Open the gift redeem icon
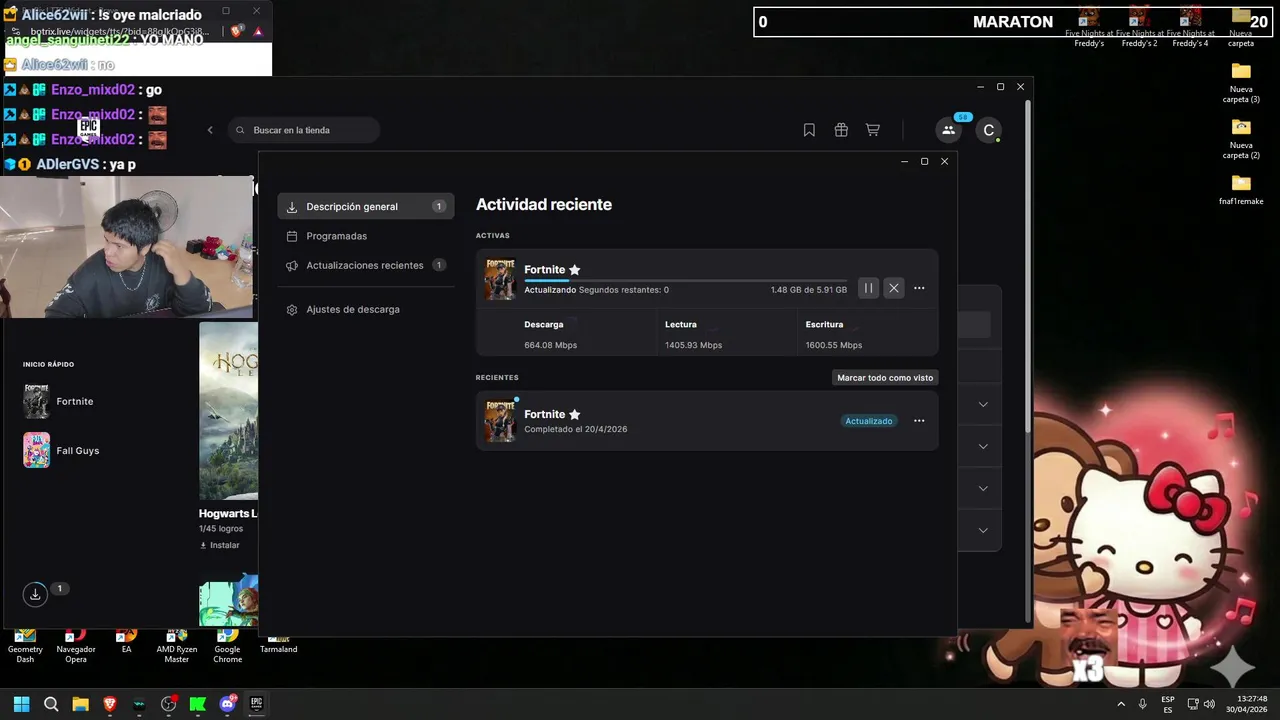Viewport: 1280px width, 720px height. tap(841, 130)
